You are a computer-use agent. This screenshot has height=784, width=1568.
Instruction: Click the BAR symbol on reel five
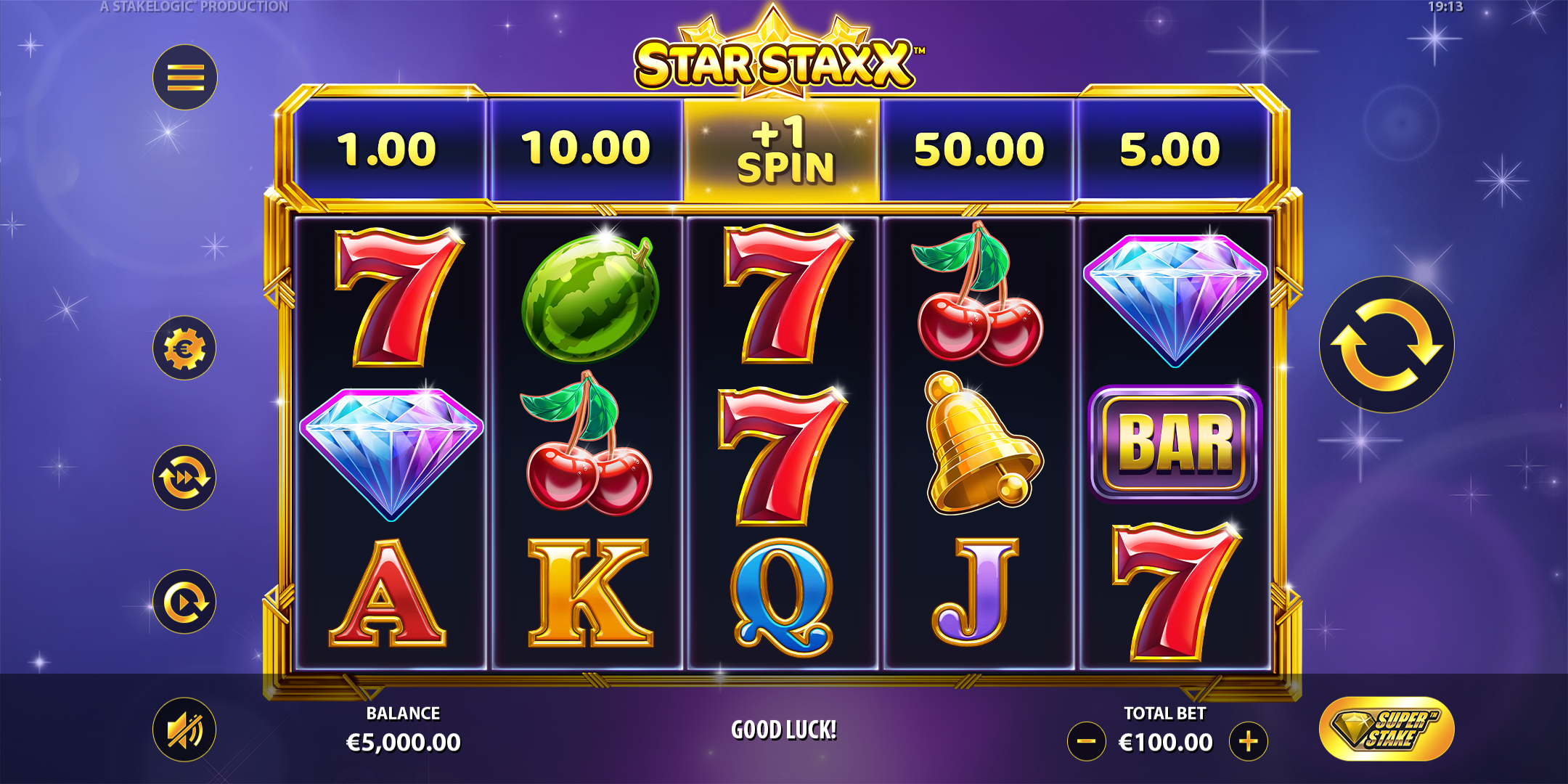click(1175, 444)
